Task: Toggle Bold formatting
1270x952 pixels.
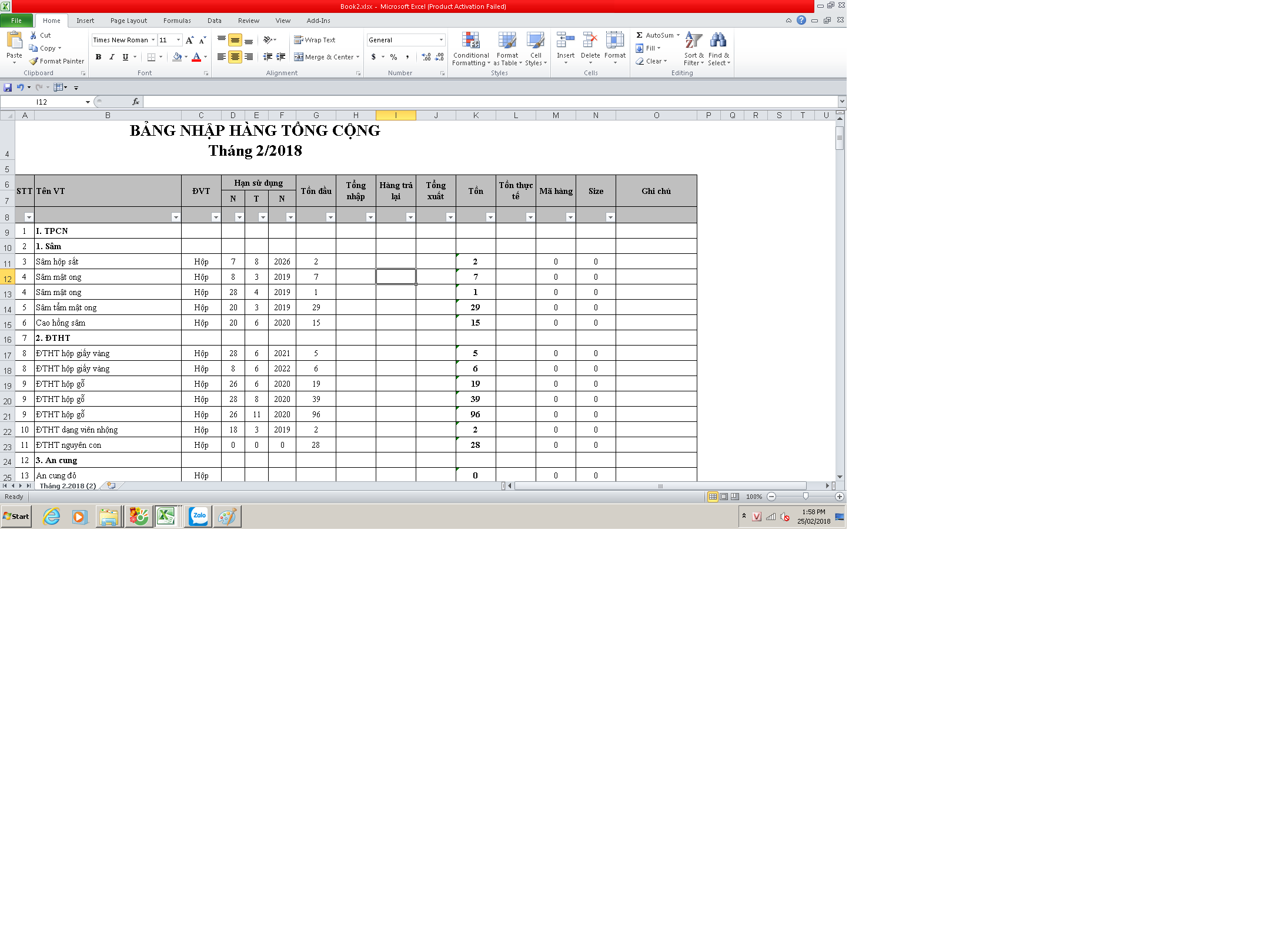Action: click(98, 57)
